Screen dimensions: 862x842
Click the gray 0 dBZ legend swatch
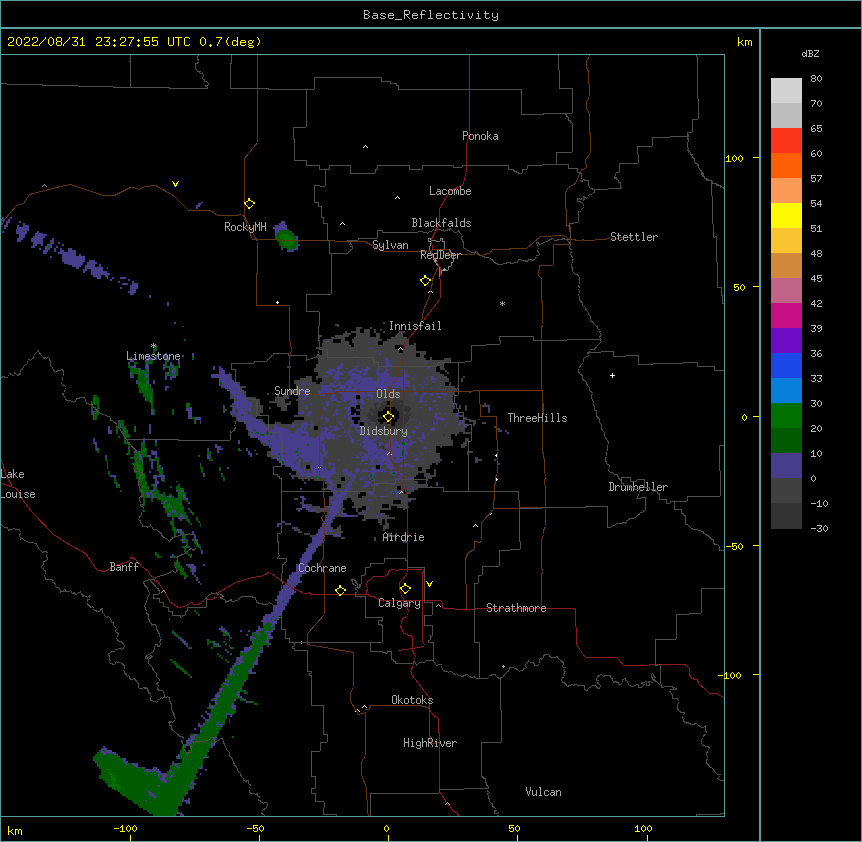[x=786, y=491]
